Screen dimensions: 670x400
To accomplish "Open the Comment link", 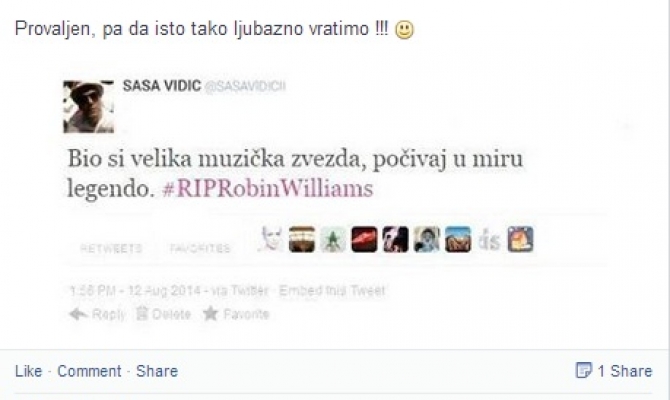I will pos(89,371).
